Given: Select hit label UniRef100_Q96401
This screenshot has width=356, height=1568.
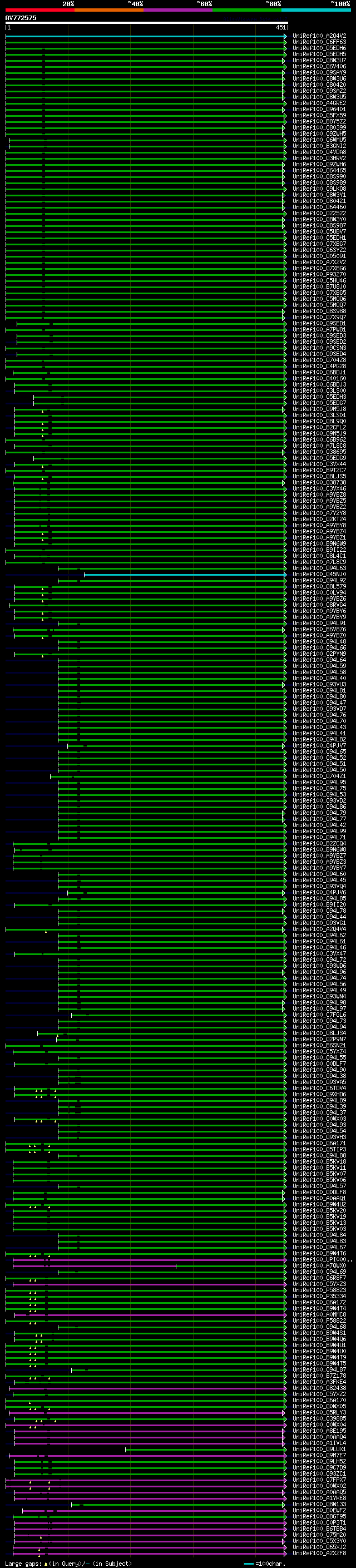Looking at the screenshot, I should 319,110.
